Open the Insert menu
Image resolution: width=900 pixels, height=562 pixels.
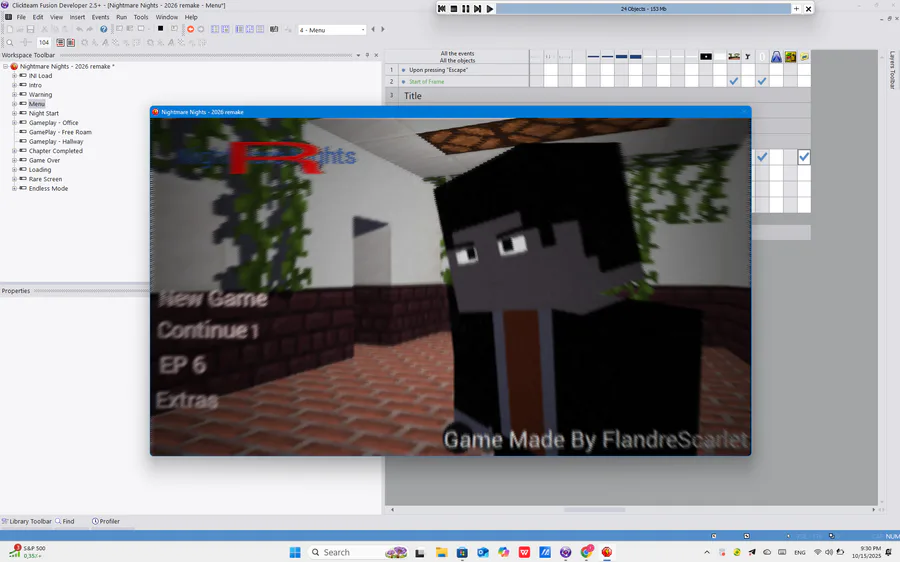pyautogui.click(x=77, y=17)
